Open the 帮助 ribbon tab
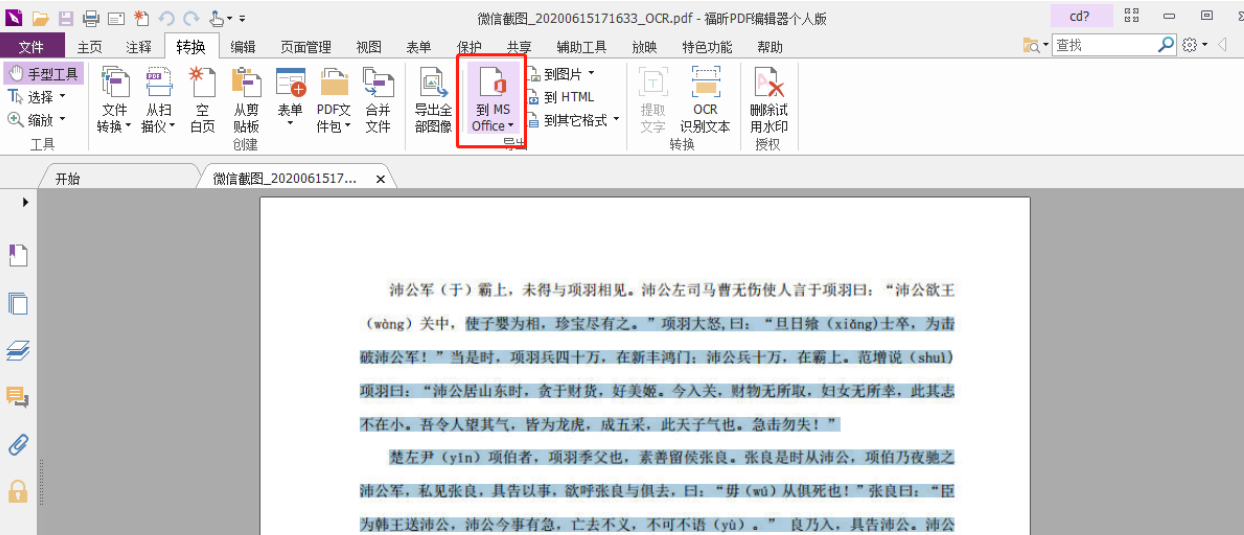The image size is (1244, 535). pos(770,47)
